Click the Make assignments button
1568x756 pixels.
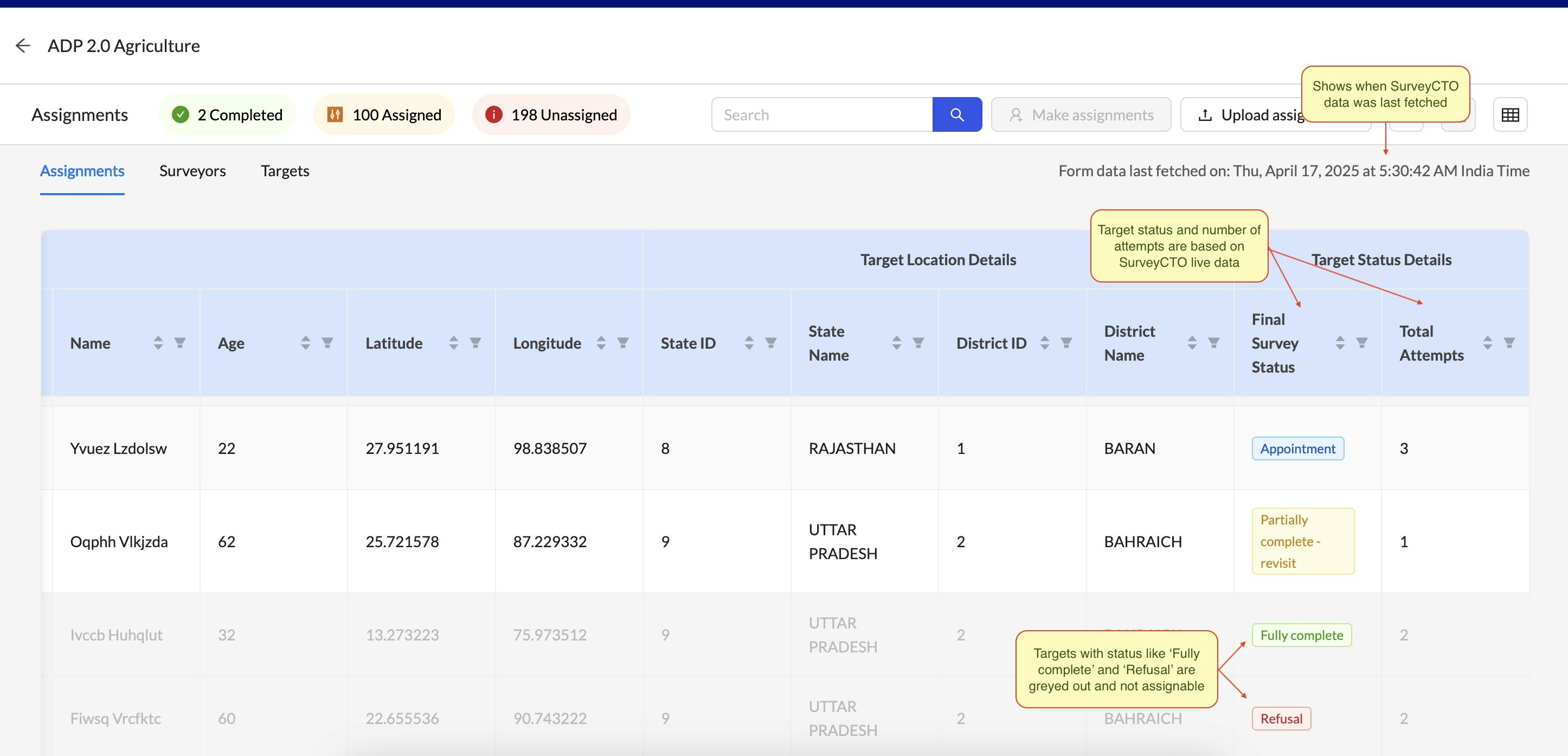1081,114
